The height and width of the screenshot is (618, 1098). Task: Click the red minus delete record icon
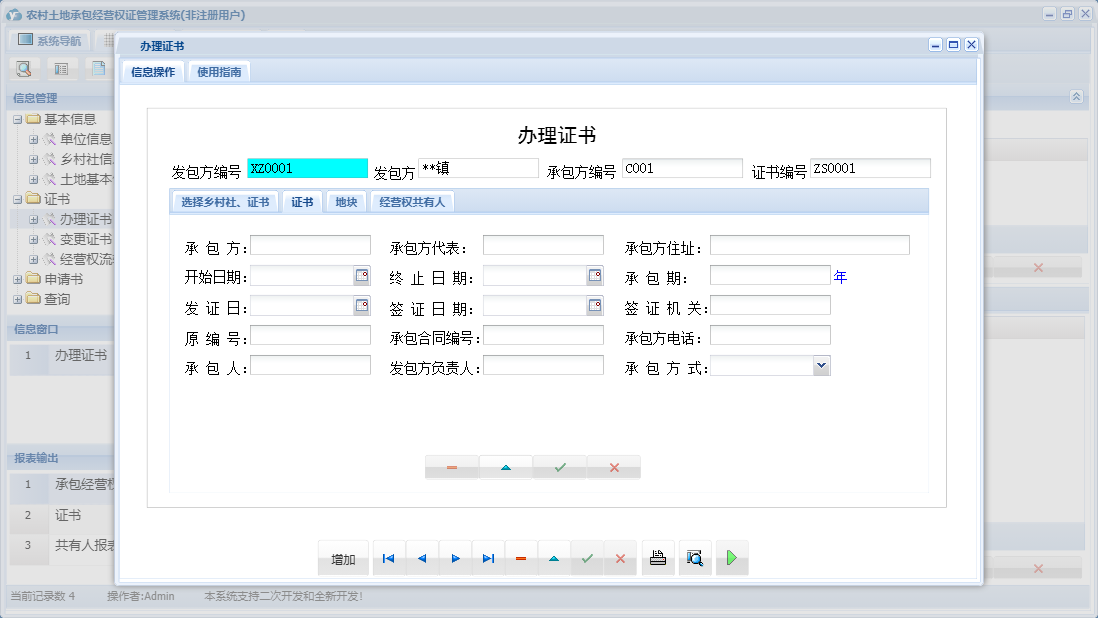coord(521,558)
